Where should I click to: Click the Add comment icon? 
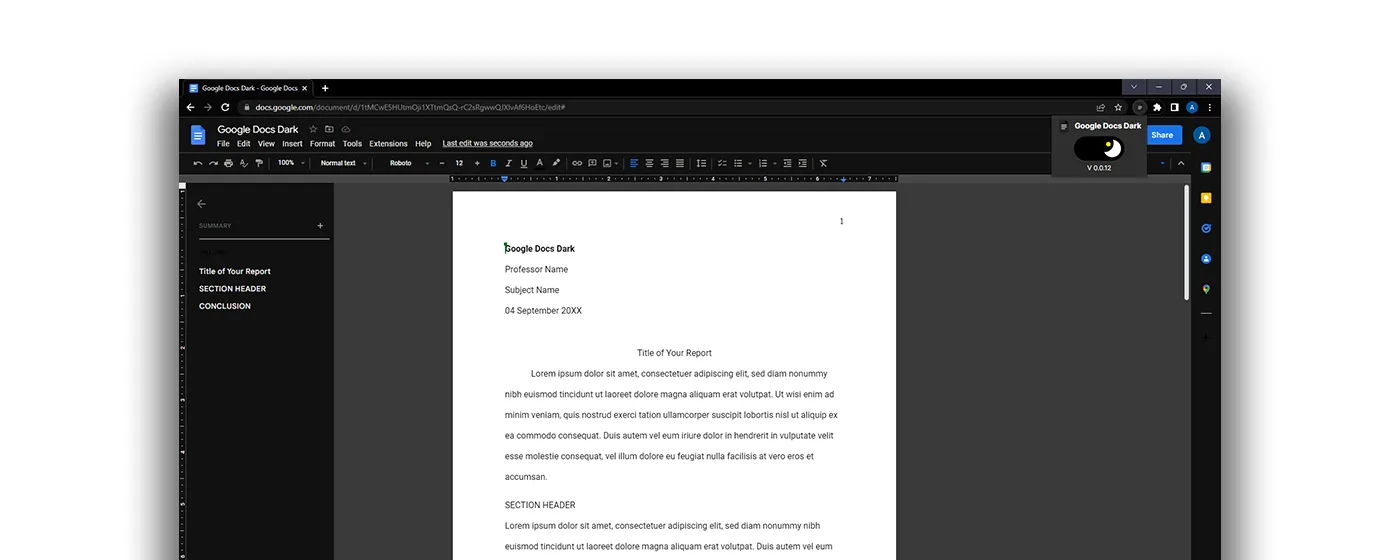pos(592,163)
